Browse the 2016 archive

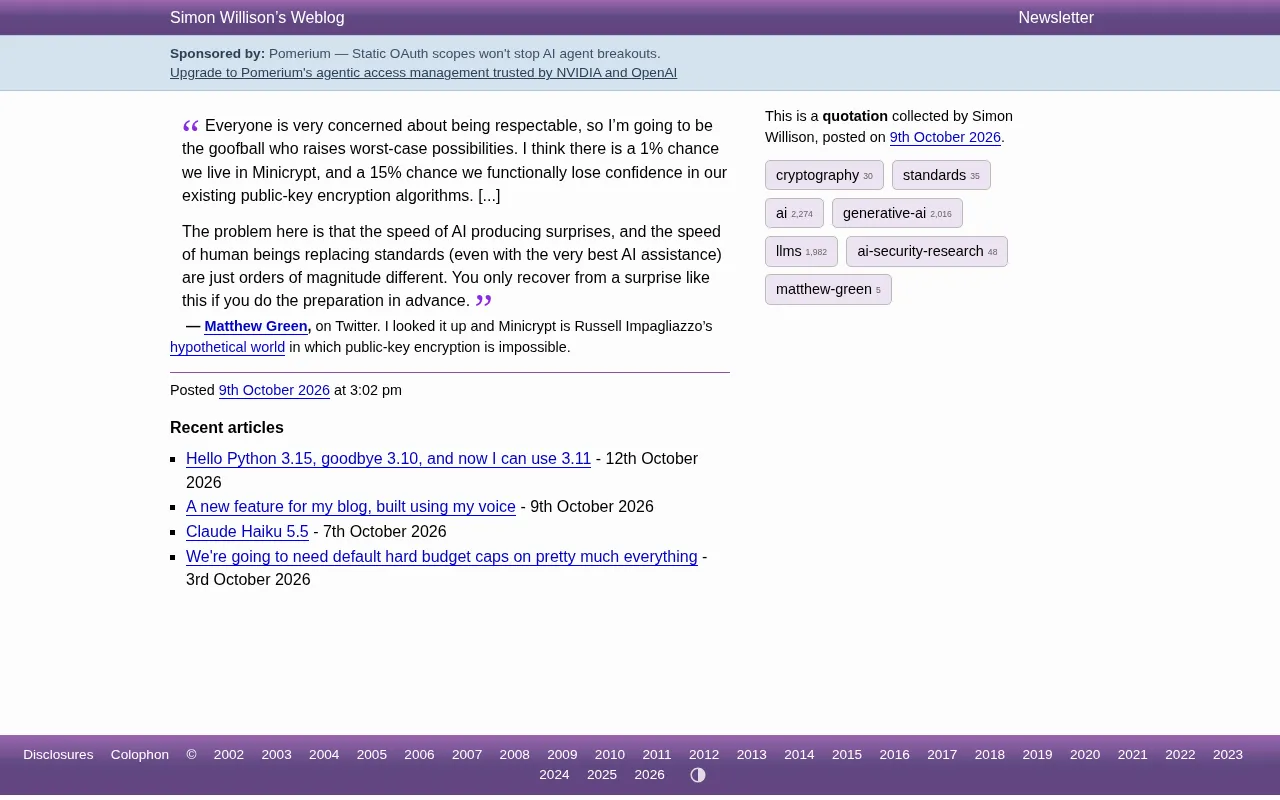(895, 755)
